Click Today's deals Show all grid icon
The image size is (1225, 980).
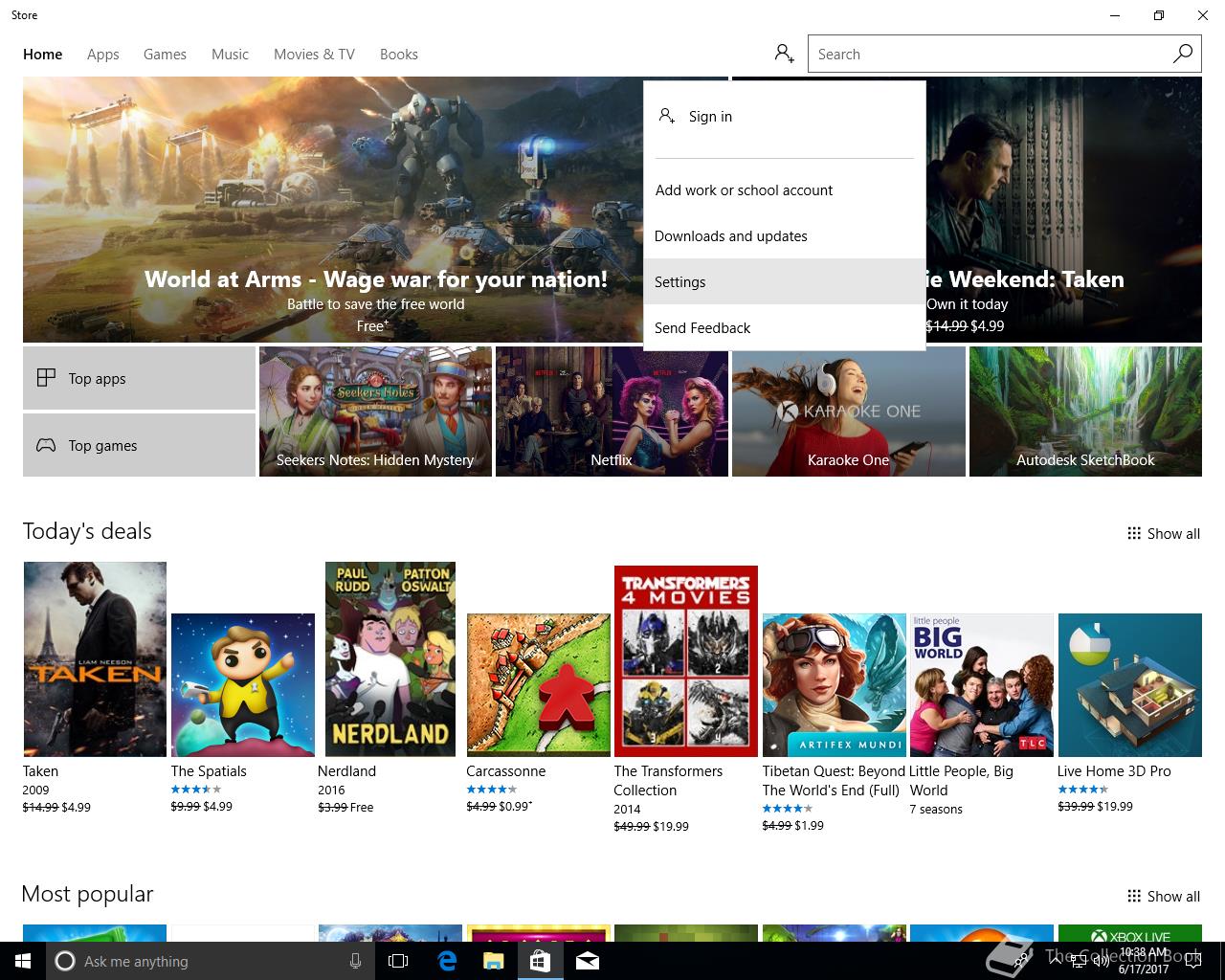pos(1134,533)
